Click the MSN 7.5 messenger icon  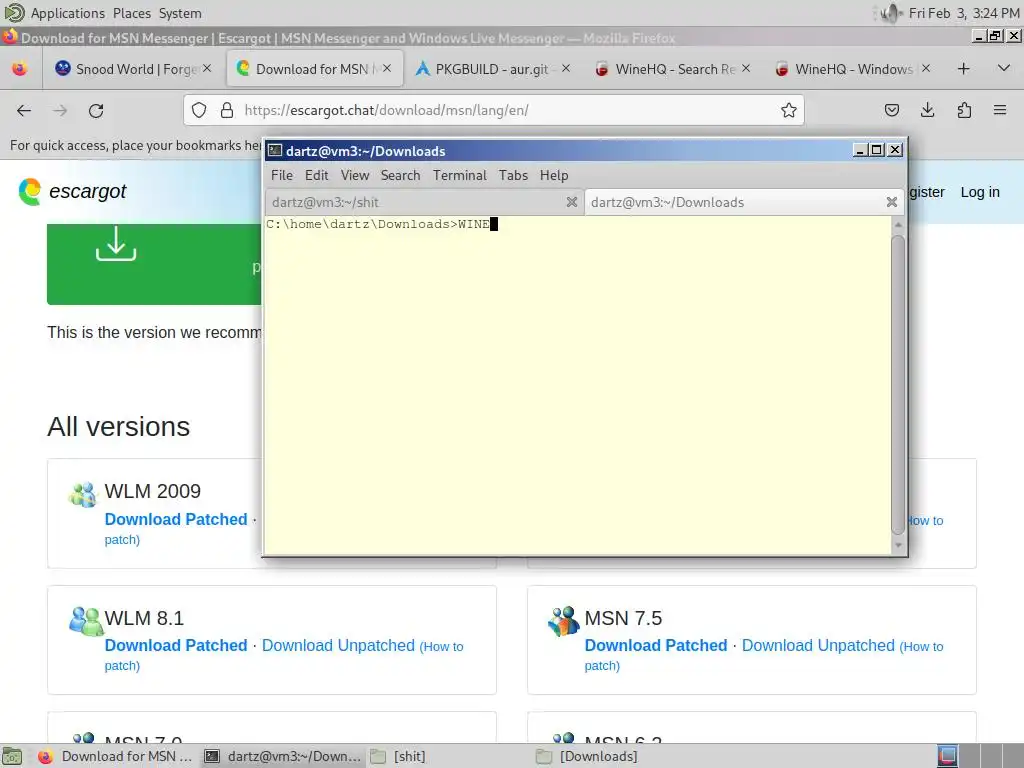click(563, 620)
